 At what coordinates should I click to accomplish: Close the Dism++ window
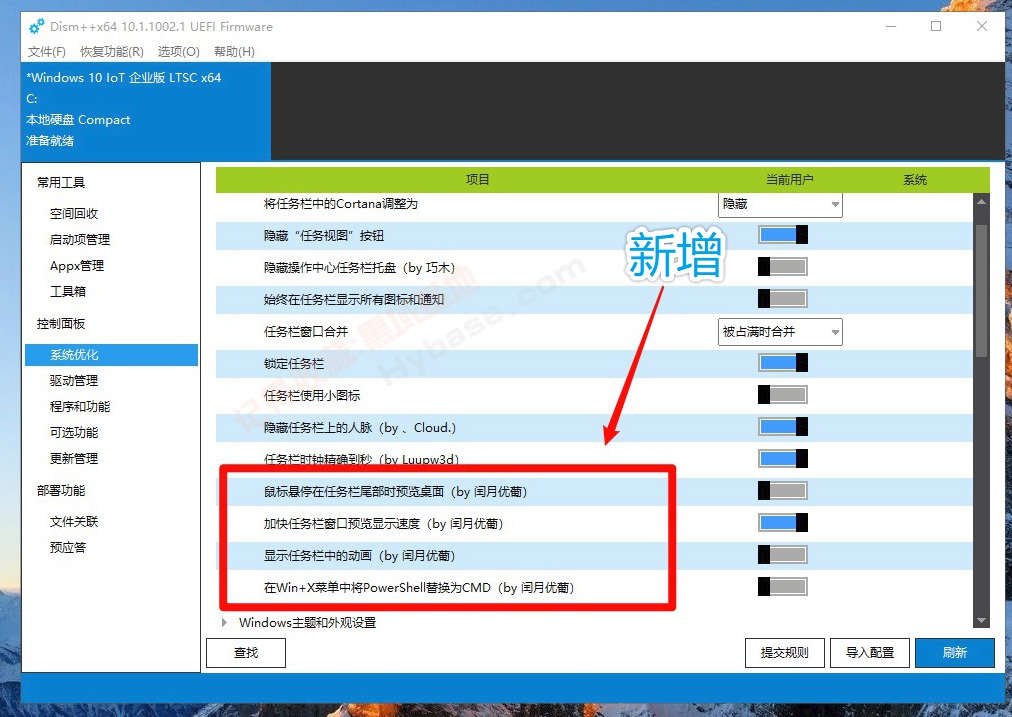(x=982, y=26)
